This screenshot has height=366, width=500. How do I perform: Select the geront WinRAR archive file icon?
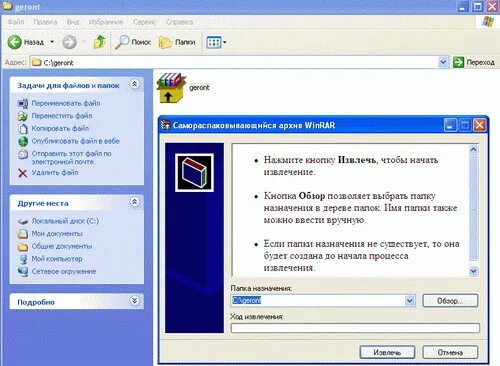(171, 88)
